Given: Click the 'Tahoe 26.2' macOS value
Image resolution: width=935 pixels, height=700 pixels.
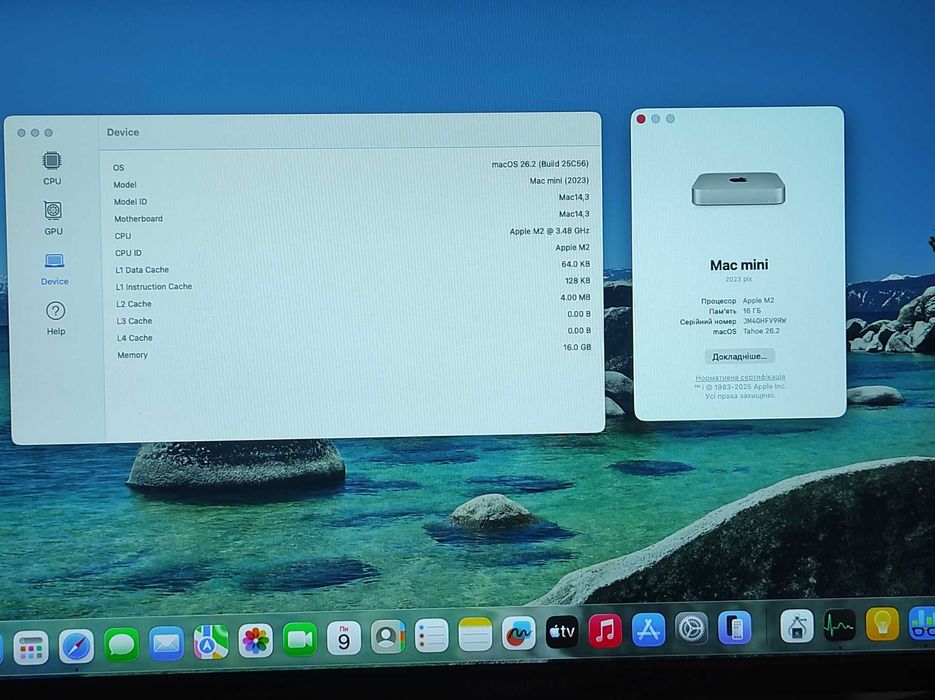Looking at the screenshot, I should pos(761,331).
